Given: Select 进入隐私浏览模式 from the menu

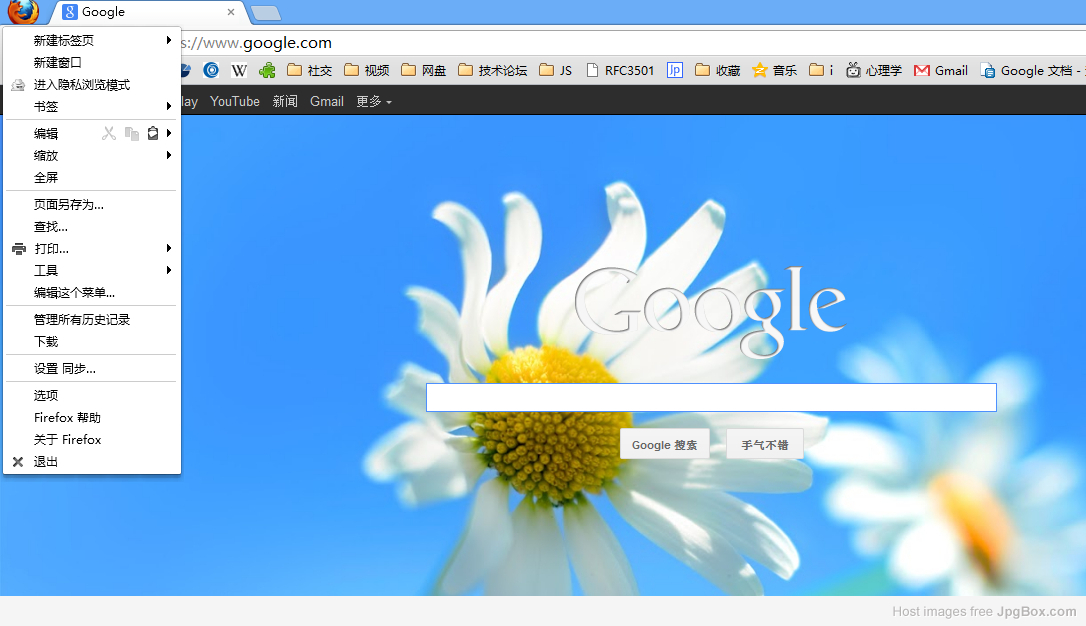Looking at the screenshot, I should (x=82, y=85).
